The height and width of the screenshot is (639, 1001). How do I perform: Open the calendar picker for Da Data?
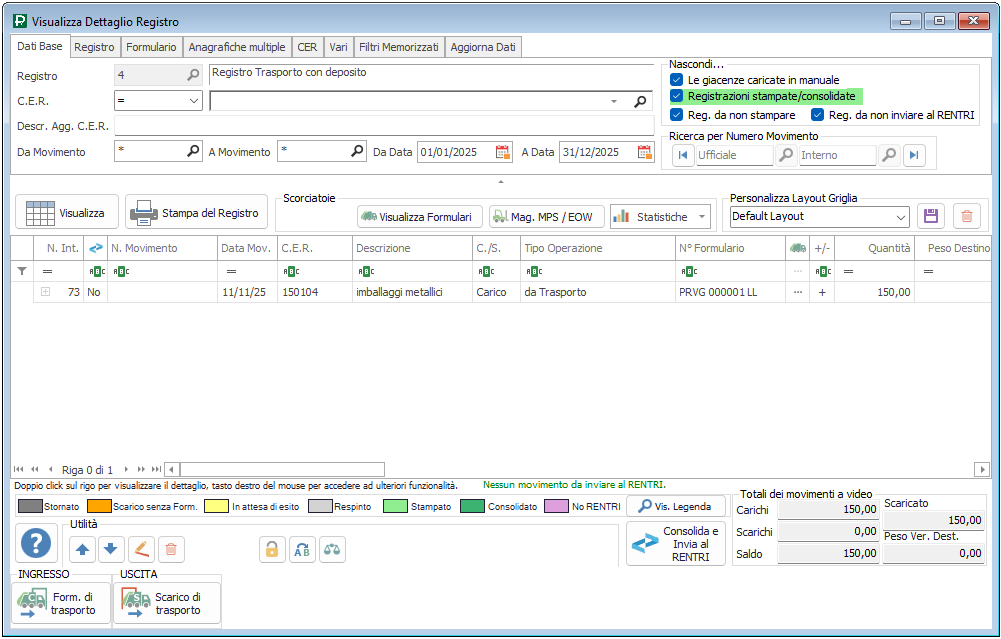tap(503, 152)
